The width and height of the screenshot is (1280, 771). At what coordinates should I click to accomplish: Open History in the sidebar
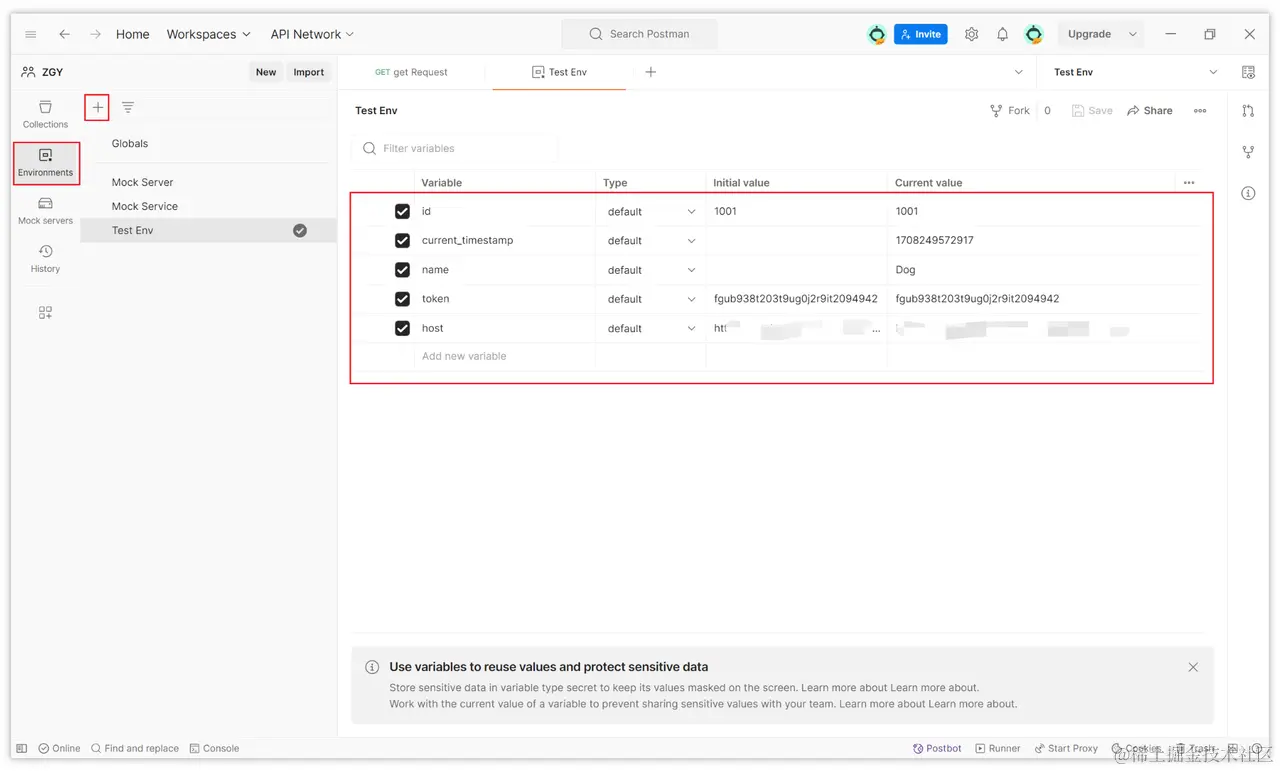click(x=45, y=258)
